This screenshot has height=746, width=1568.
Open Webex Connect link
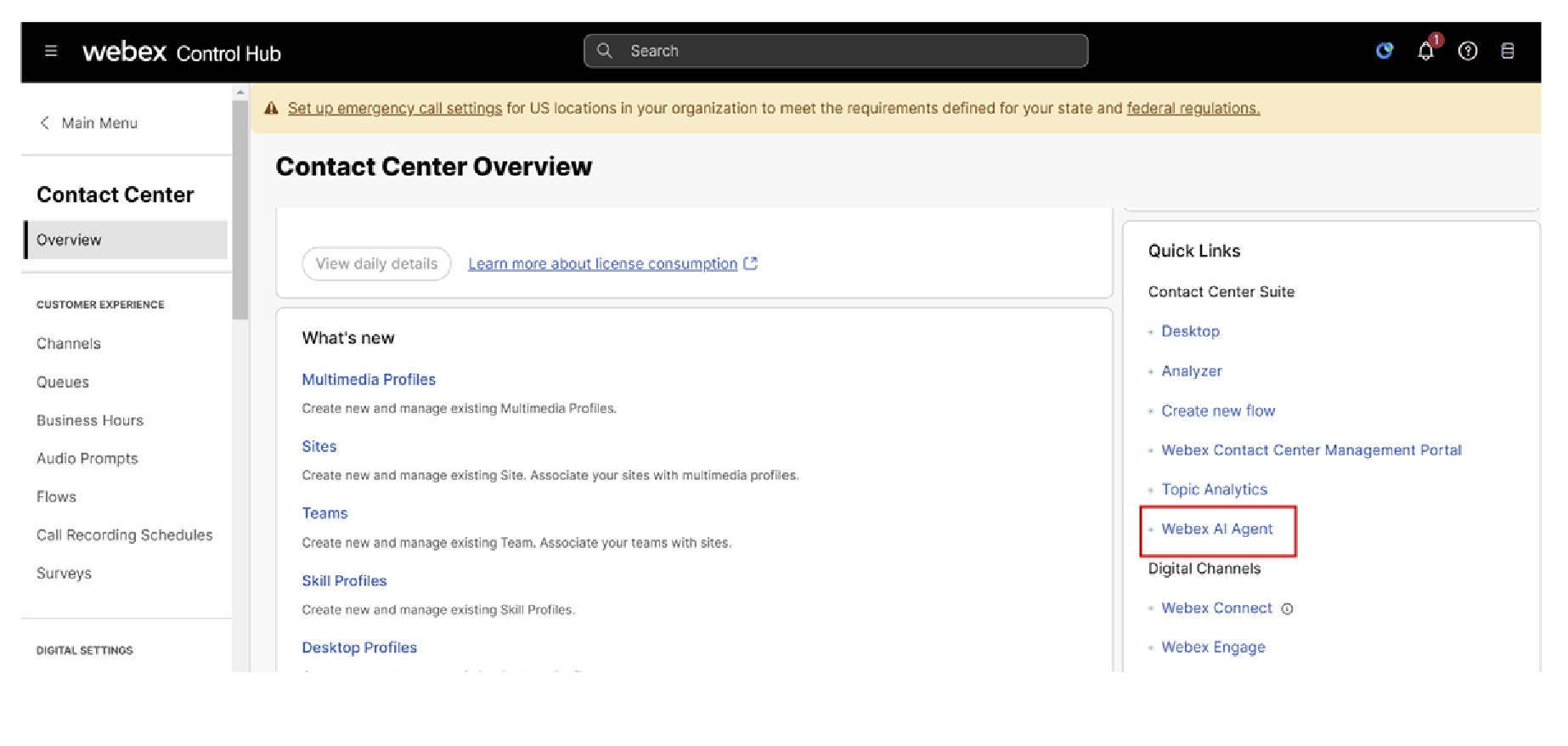pos(1216,608)
